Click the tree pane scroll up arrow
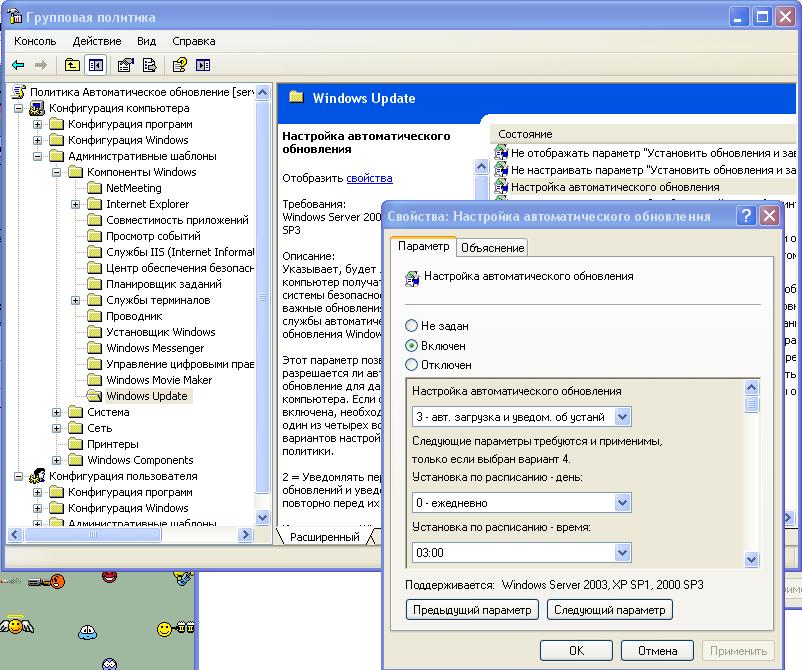Viewport: 802px width, 670px height. tap(262, 93)
